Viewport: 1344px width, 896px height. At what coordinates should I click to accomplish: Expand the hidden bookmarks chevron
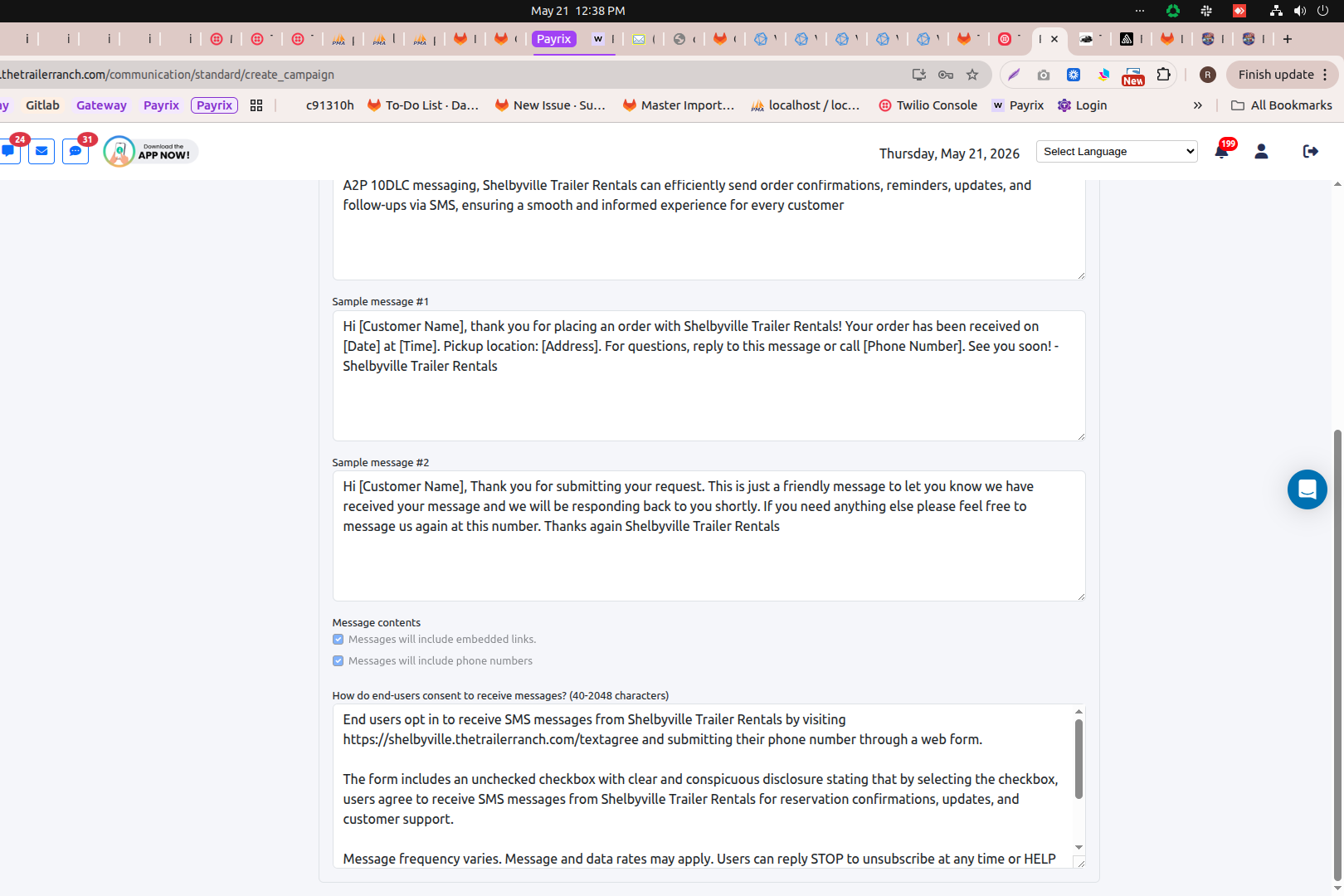coord(1197,105)
